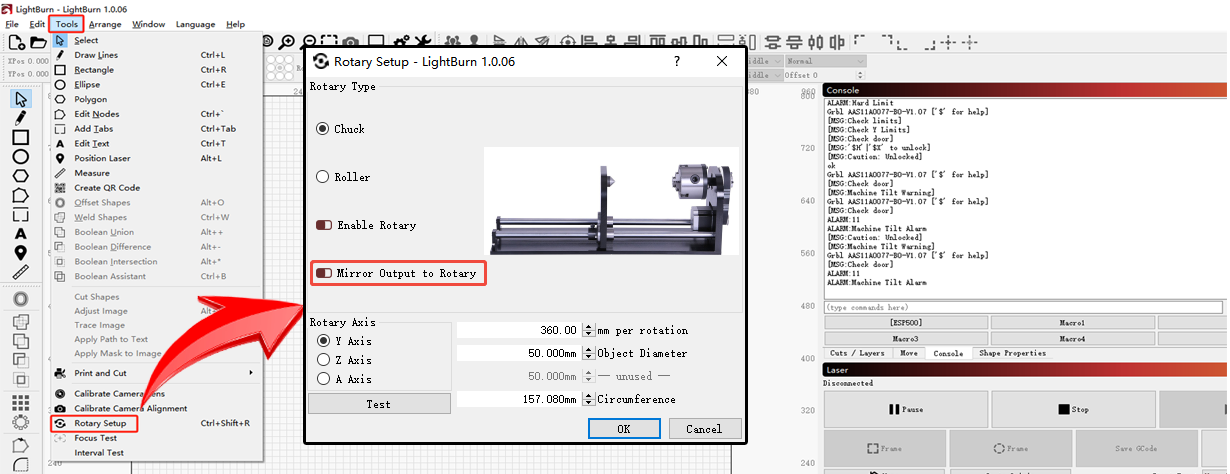Click in the Object Diameter field
Image resolution: width=1230 pixels, height=474 pixels.
(x=518, y=353)
